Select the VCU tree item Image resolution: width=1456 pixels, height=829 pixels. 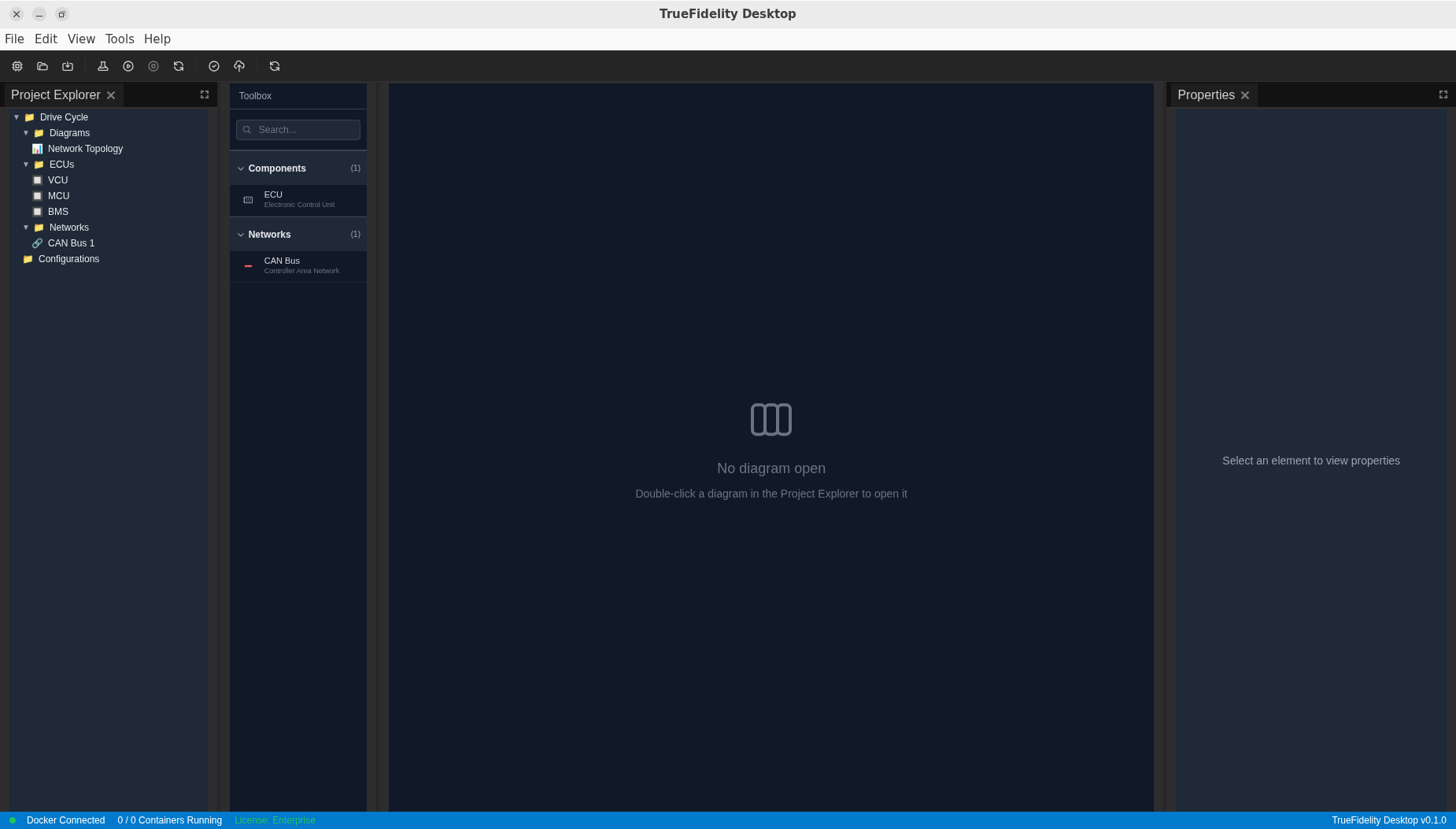[x=57, y=180]
